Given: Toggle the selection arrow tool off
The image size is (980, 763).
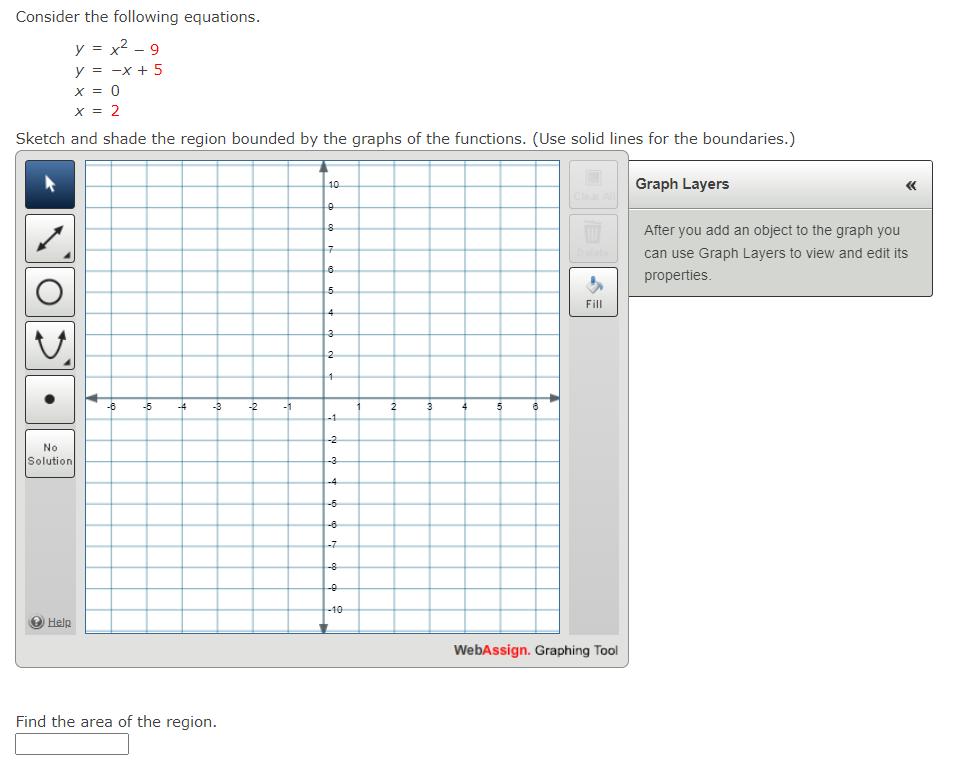Looking at the screenshot, I should coord(49,184).
